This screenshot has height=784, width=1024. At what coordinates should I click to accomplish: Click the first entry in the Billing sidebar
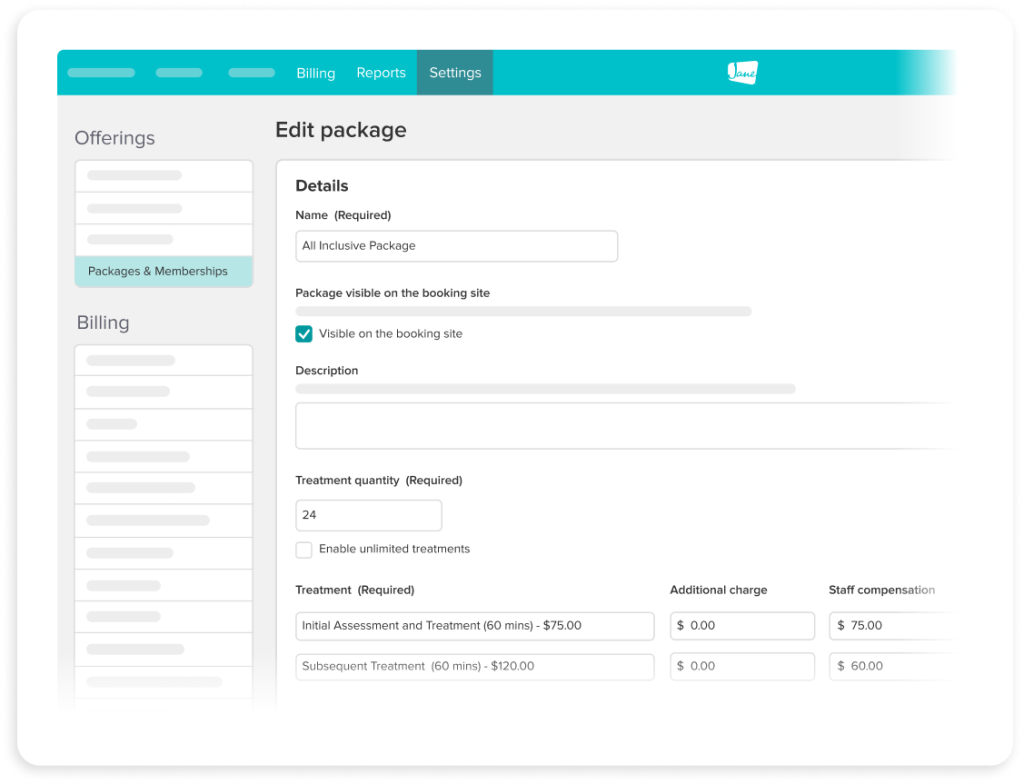163,359
